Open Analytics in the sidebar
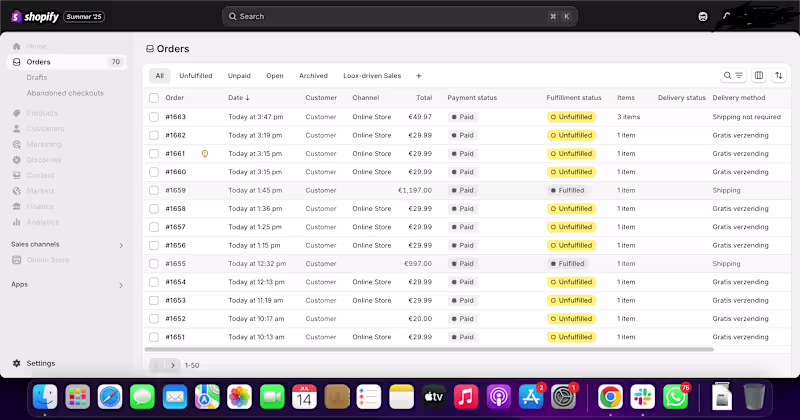The height and width of the screenshot is (420, 800). (42, 222)
